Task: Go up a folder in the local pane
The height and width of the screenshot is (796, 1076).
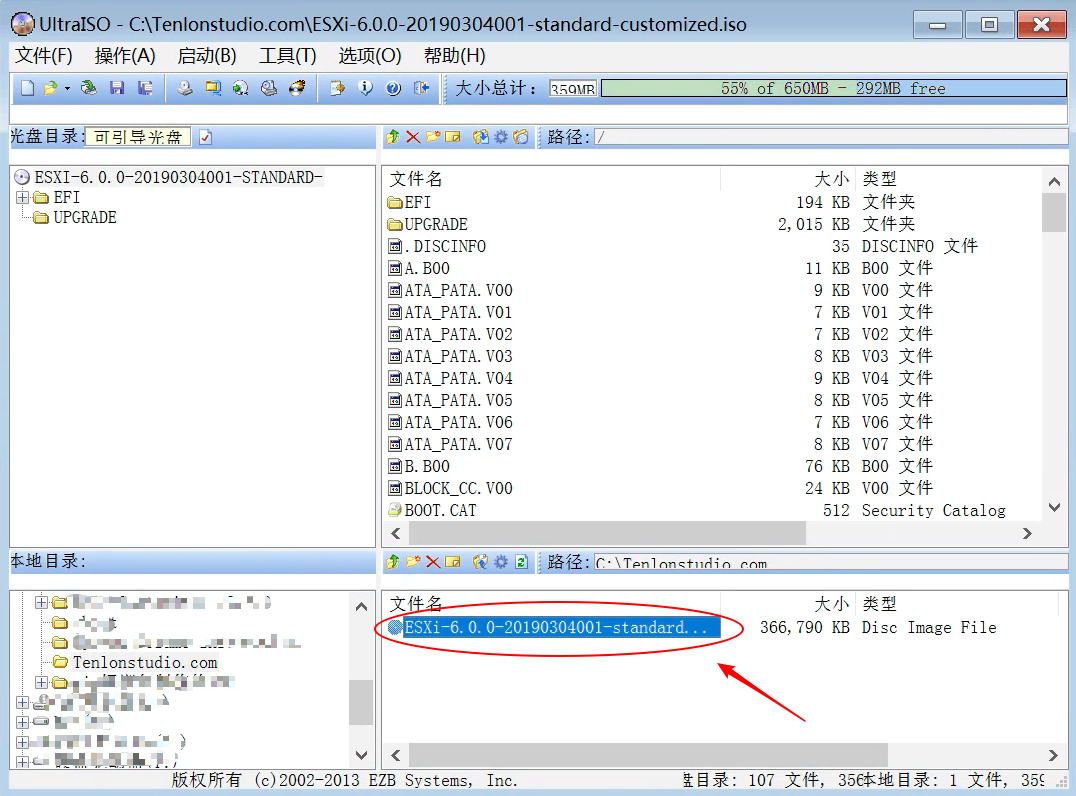Action: coord(393,562)
